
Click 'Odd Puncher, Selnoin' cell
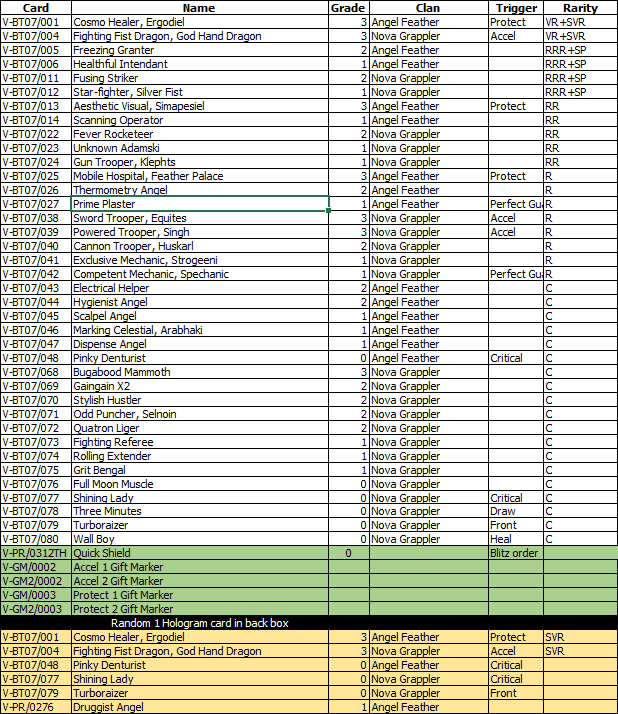pyautogui.click(x=200, y=414)
